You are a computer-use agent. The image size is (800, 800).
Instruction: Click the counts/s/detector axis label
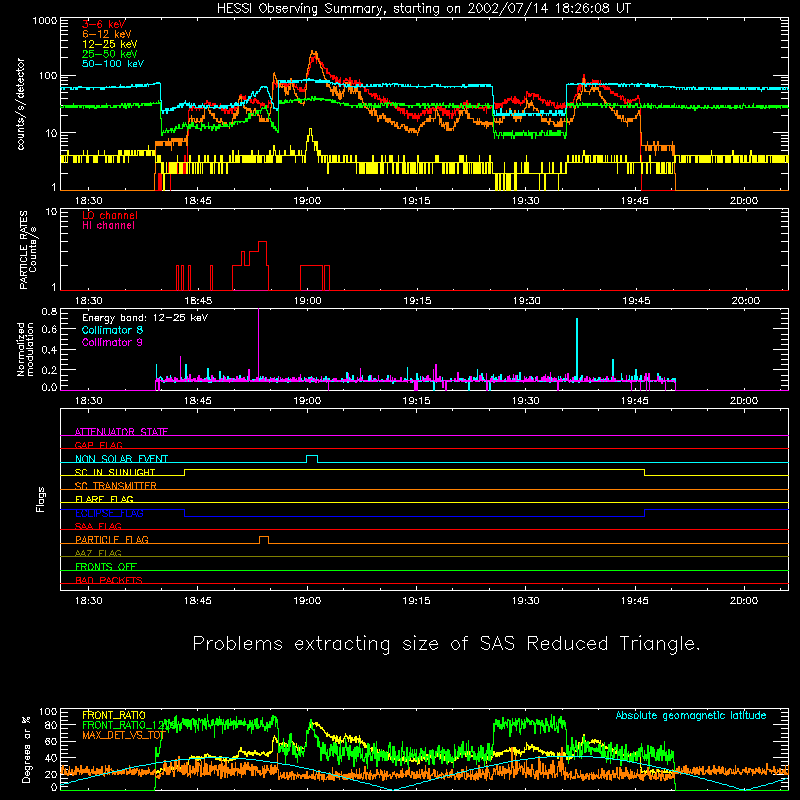point(21,104)
